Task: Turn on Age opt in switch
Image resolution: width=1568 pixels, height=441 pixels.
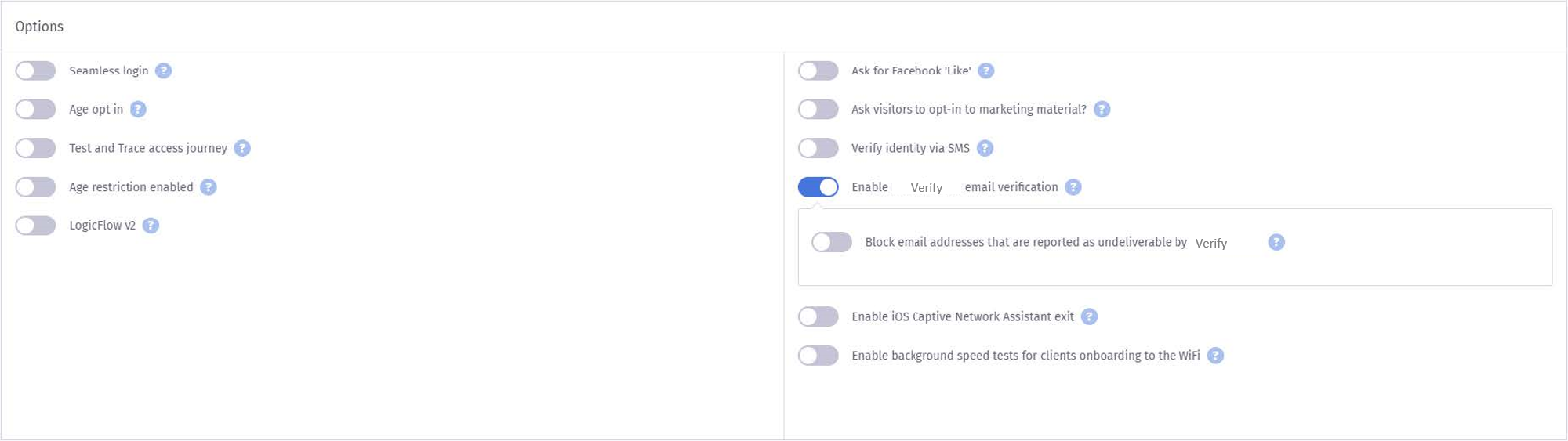Action: pyautogui.click(x=35, y=109)
